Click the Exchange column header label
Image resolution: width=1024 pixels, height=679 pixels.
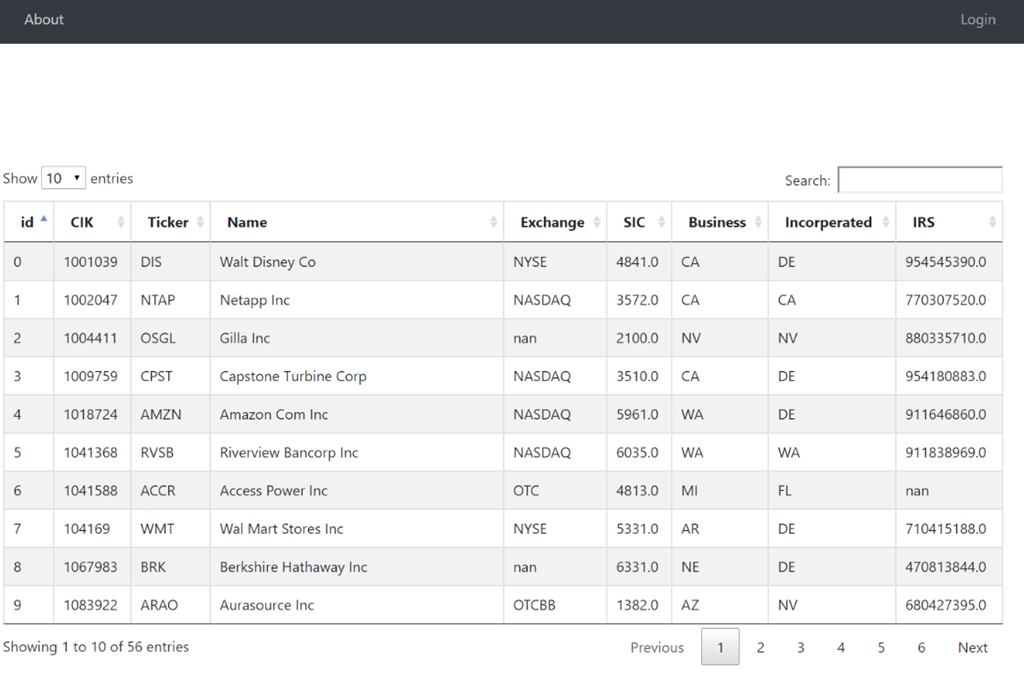pyautogui.click(x=552, y=223)
